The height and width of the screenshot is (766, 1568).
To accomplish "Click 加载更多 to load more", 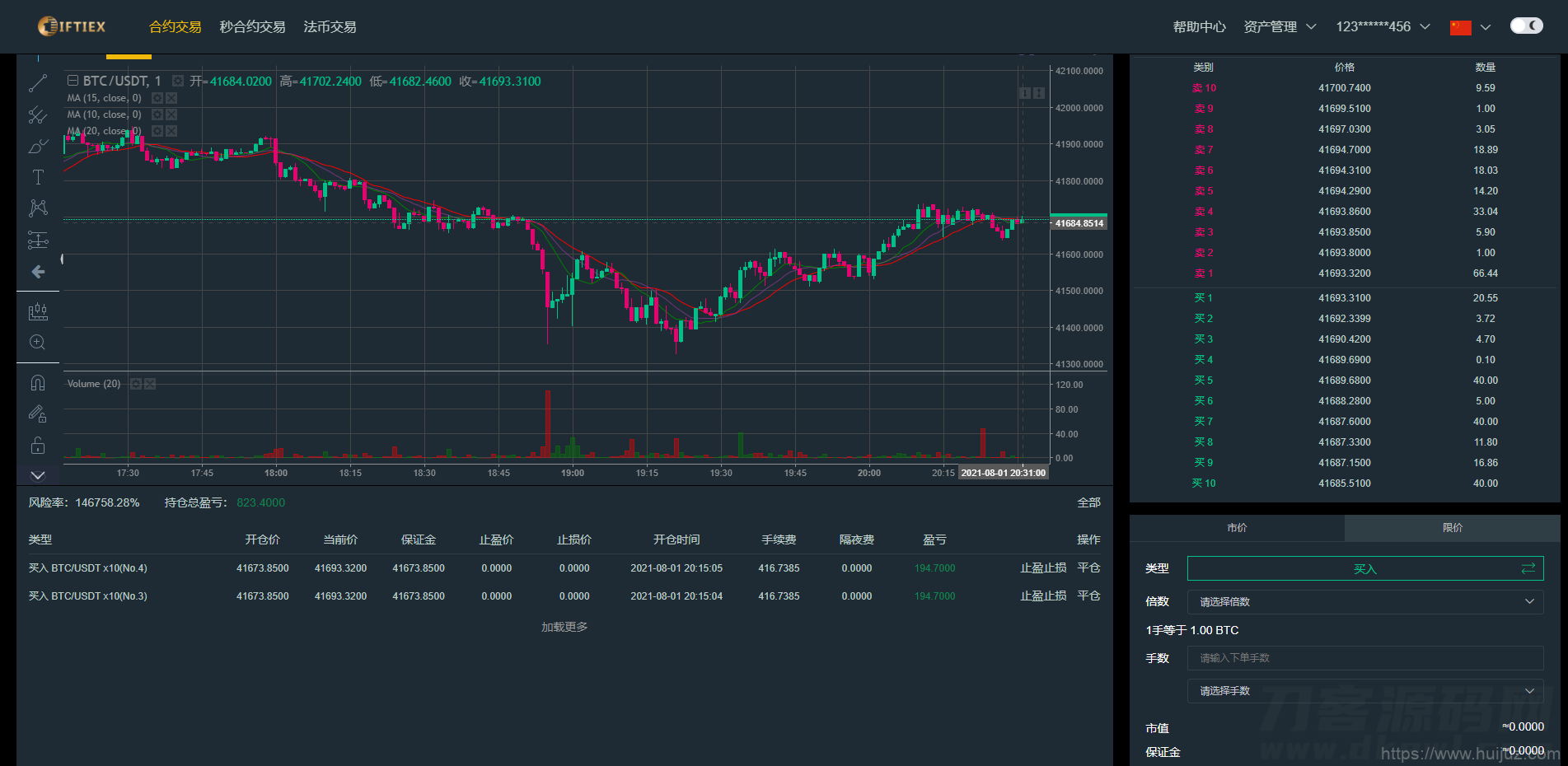I will 564,627.
